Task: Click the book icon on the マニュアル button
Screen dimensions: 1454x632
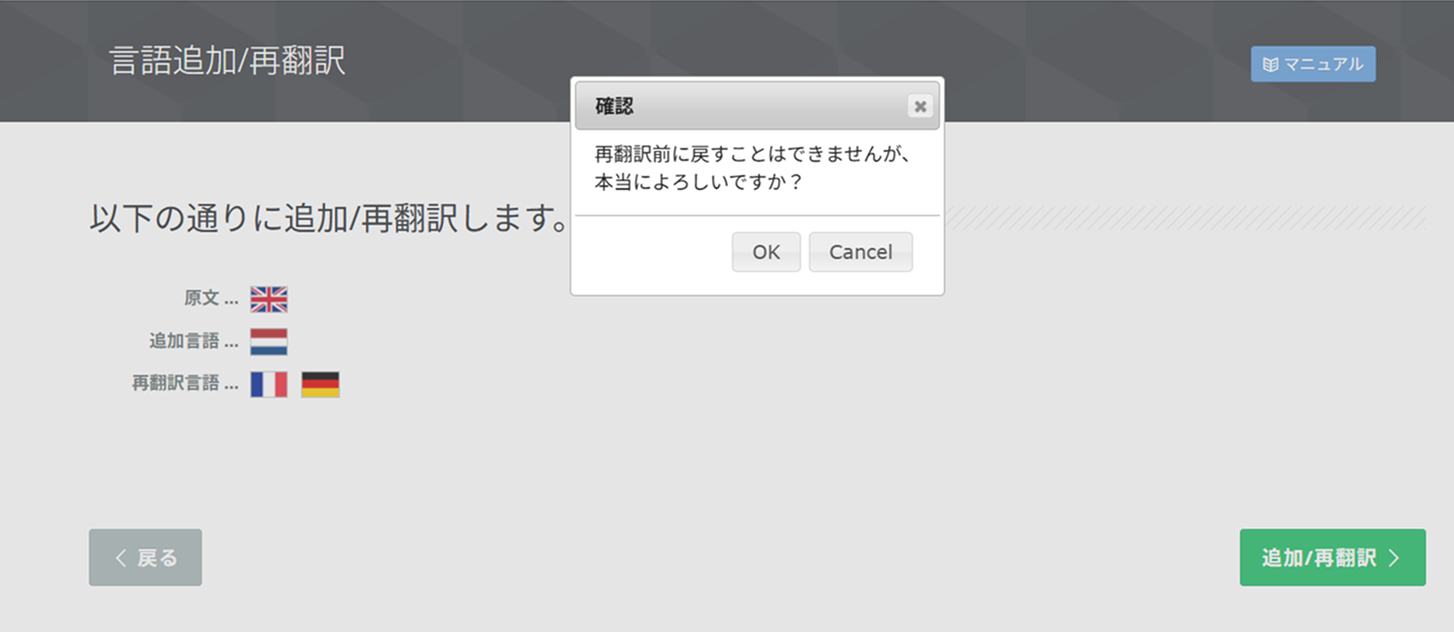Action: click(1270, 65)
